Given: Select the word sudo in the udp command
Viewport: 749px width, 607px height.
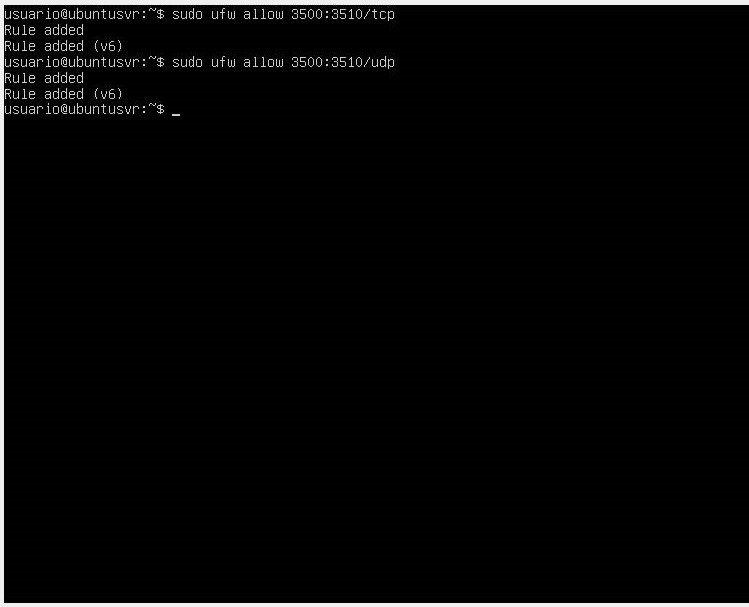Looking at the screenshot, I should 187,62.
